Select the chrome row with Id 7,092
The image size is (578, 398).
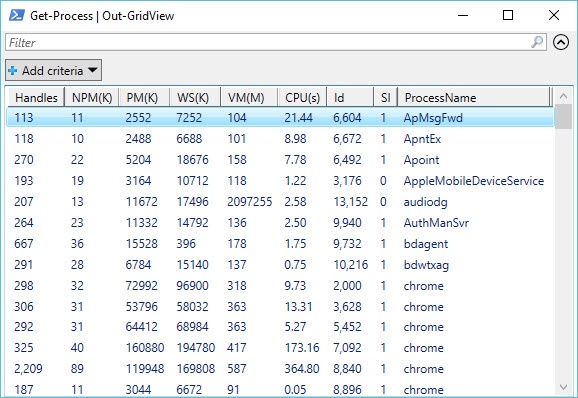[x=280, y=348]
